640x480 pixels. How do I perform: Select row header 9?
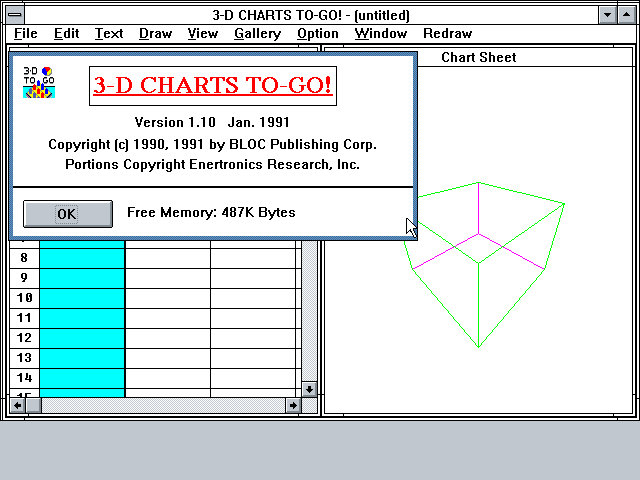(24, 278)
